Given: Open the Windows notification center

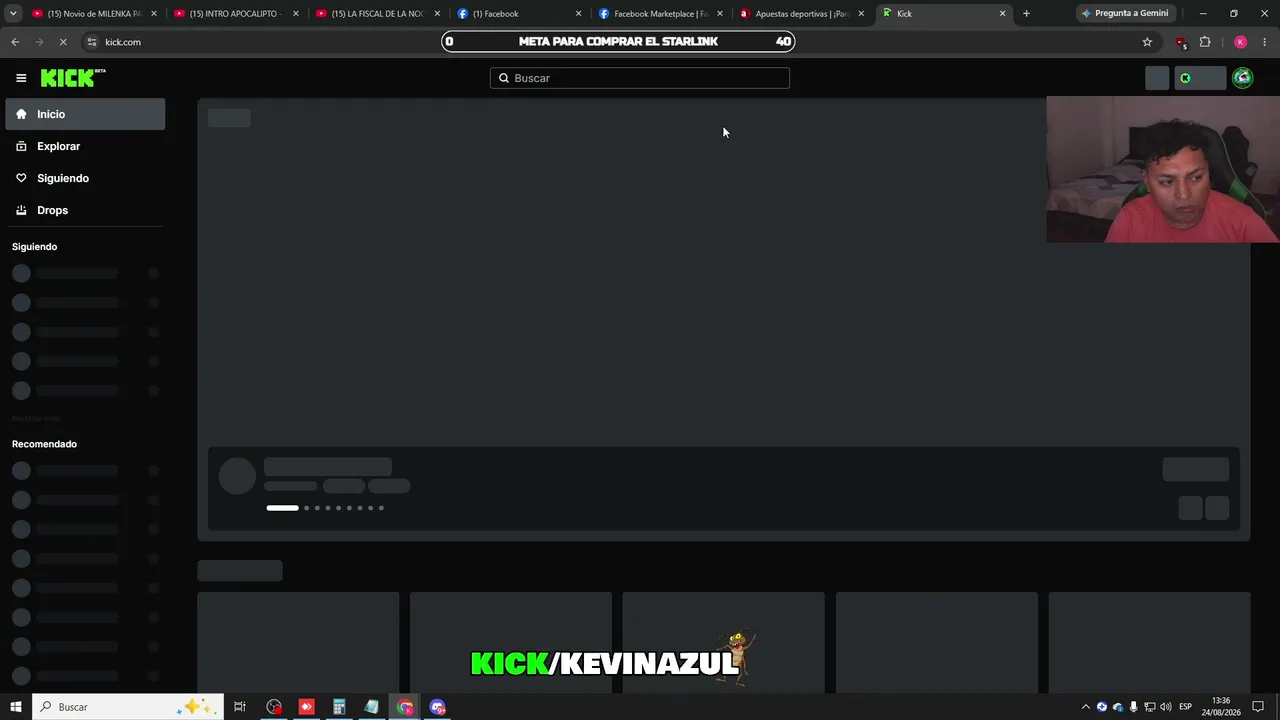Looking at the screenshot, I should 1258,707.
